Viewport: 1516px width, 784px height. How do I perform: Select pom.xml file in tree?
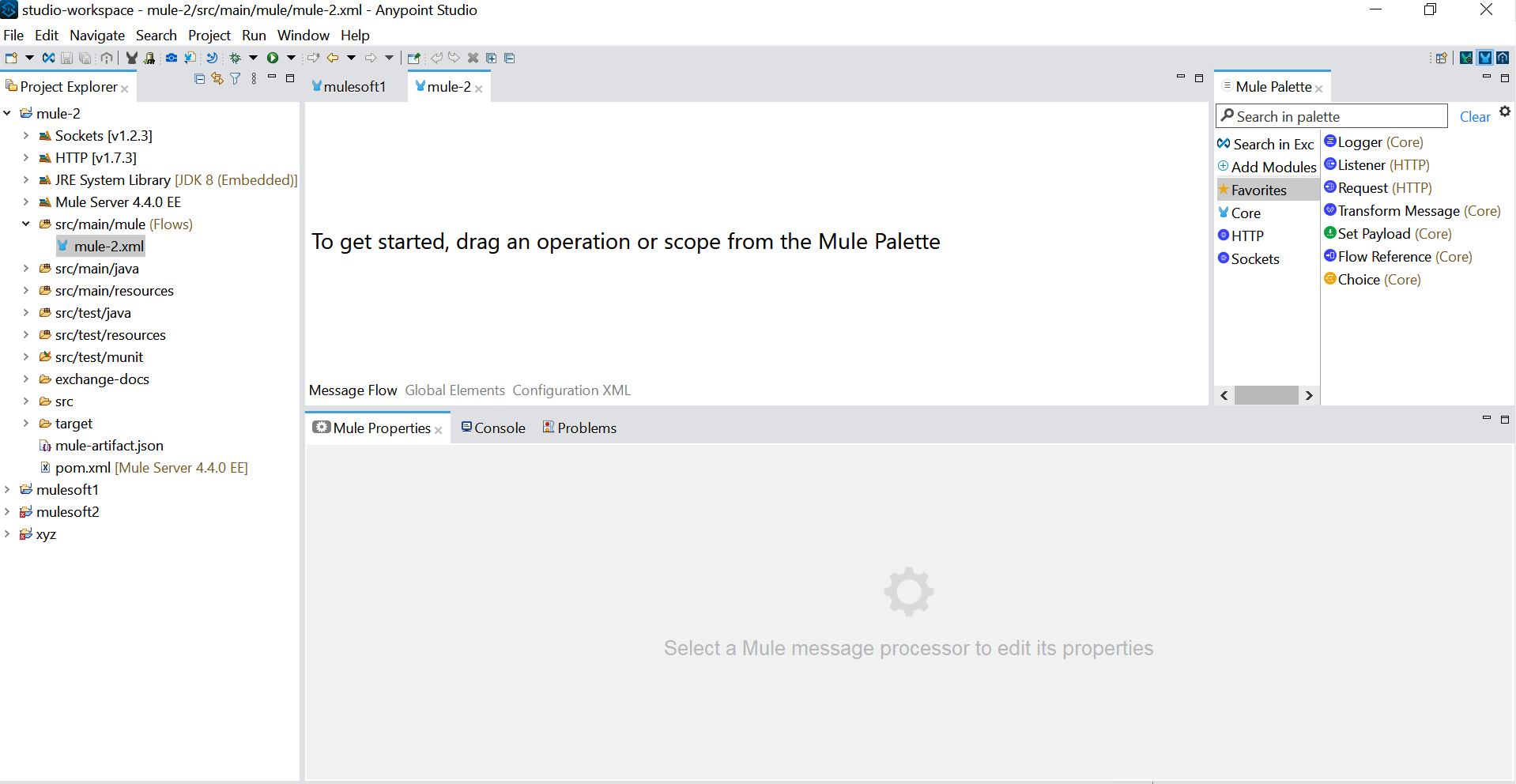144,468
